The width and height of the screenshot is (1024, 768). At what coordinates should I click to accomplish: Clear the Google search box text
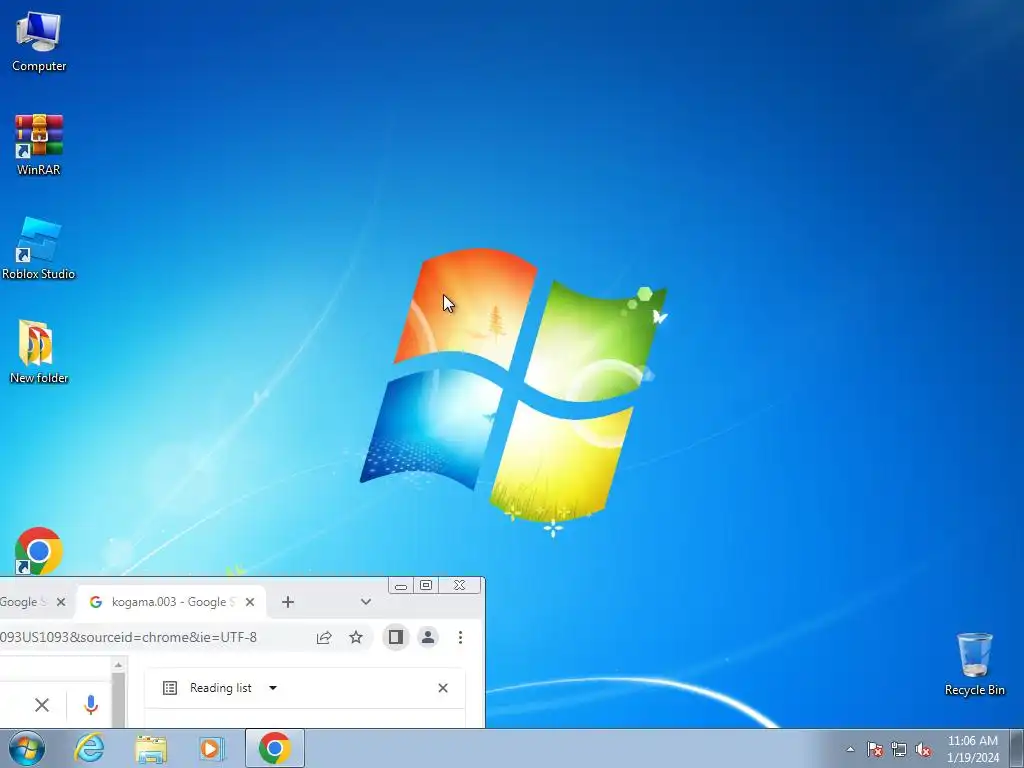(x=42, y=705)
